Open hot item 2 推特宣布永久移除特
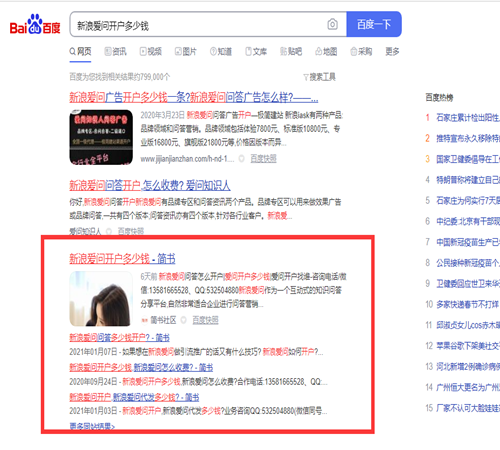Image resolution: width=500 pixels, height=450 pixels. pos(468,138)
